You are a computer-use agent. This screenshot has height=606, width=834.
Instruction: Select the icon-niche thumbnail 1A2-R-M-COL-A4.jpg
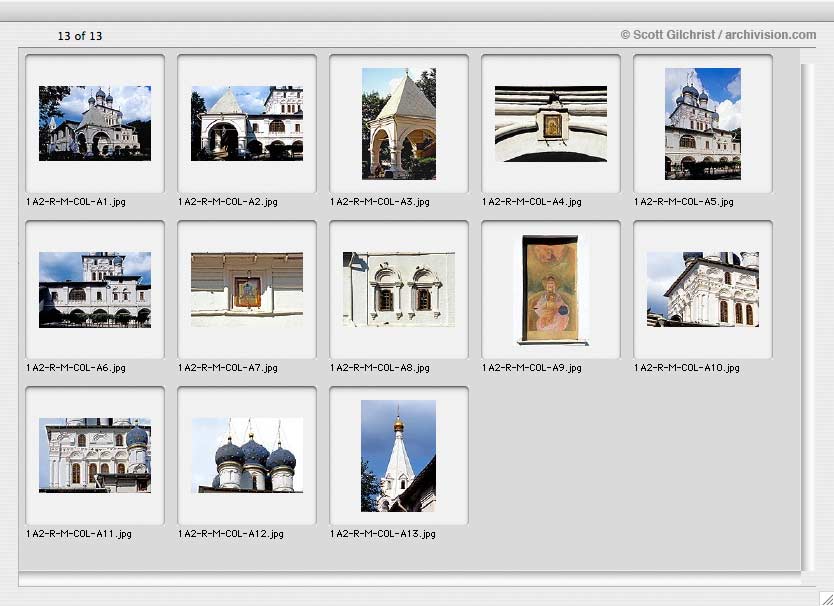pos(551,123)
